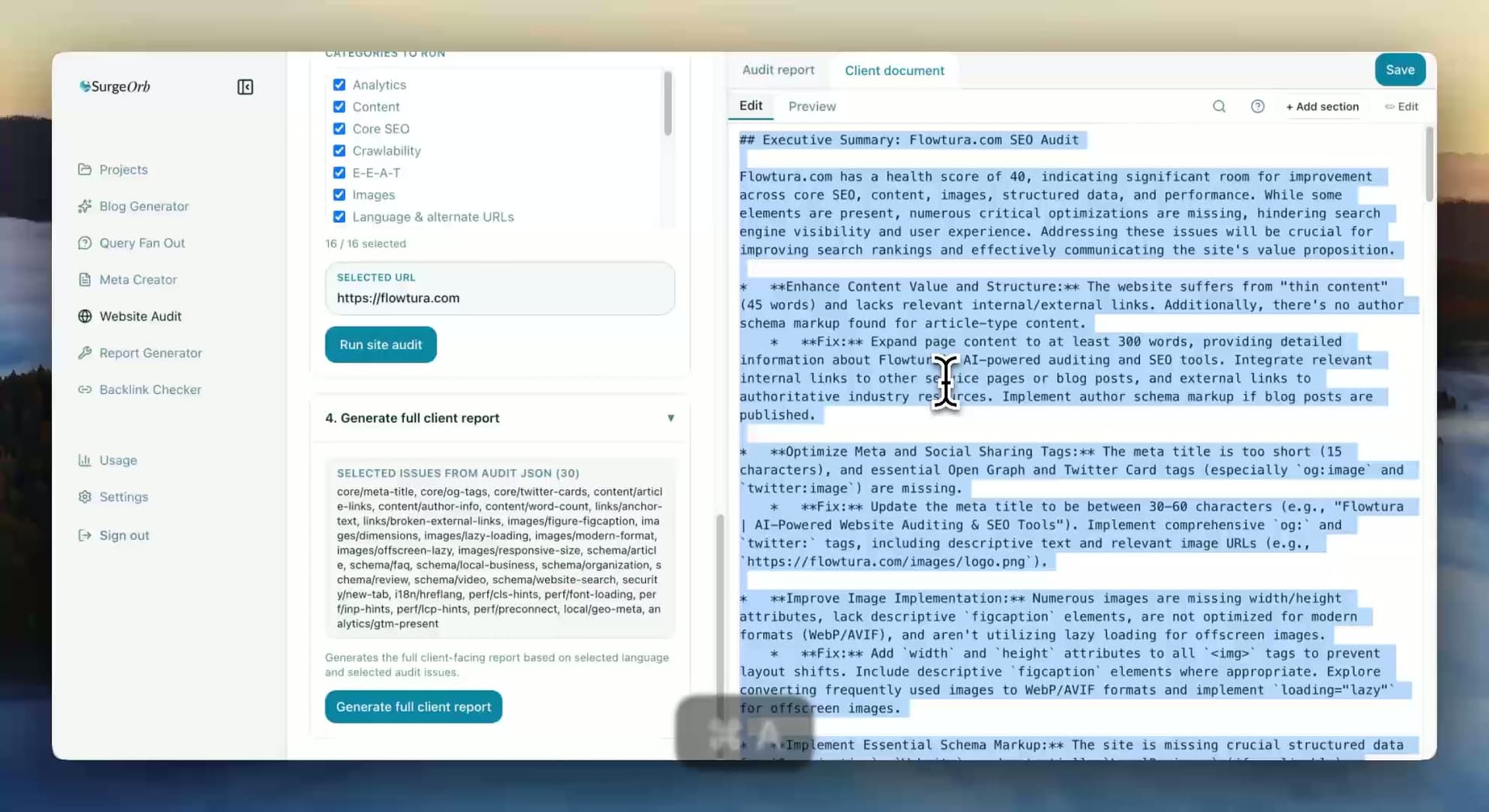Viewport: 1489px width, 812px height.
Task: Navigate to Website Audit
Action: tap(139, 316)
